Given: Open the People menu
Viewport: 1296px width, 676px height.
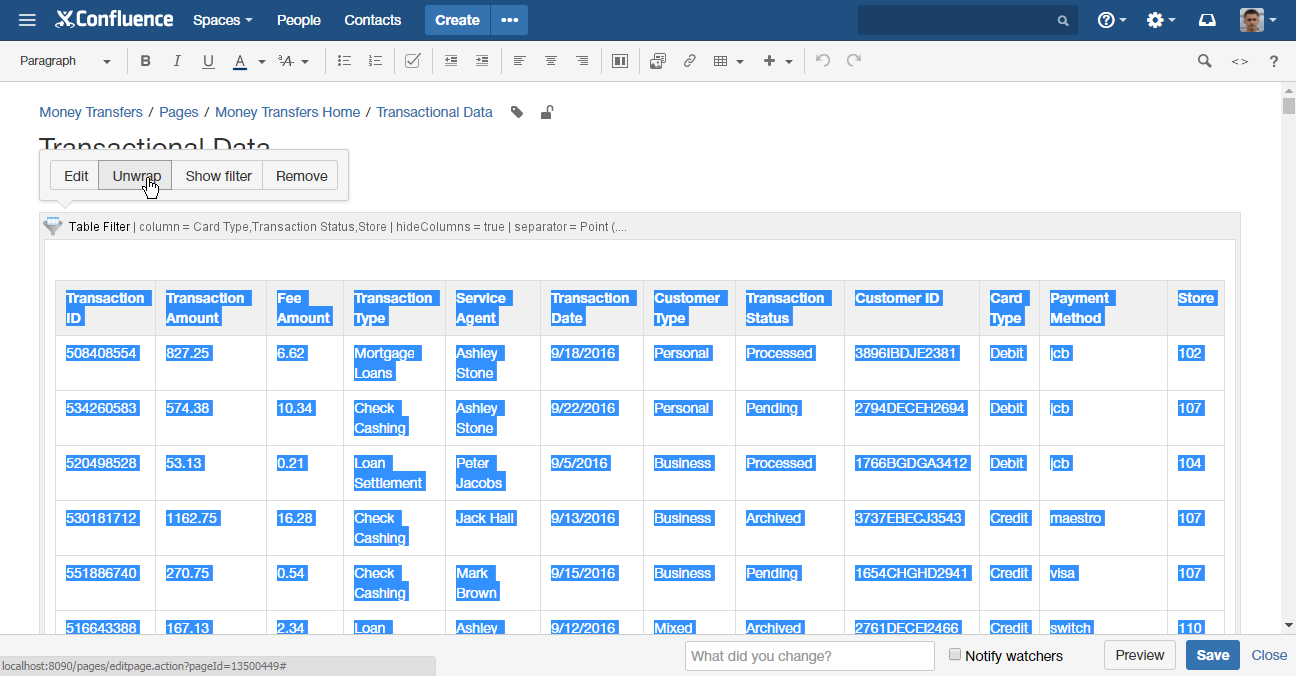Looking at the screenshot, I should (x=298, y=20).
